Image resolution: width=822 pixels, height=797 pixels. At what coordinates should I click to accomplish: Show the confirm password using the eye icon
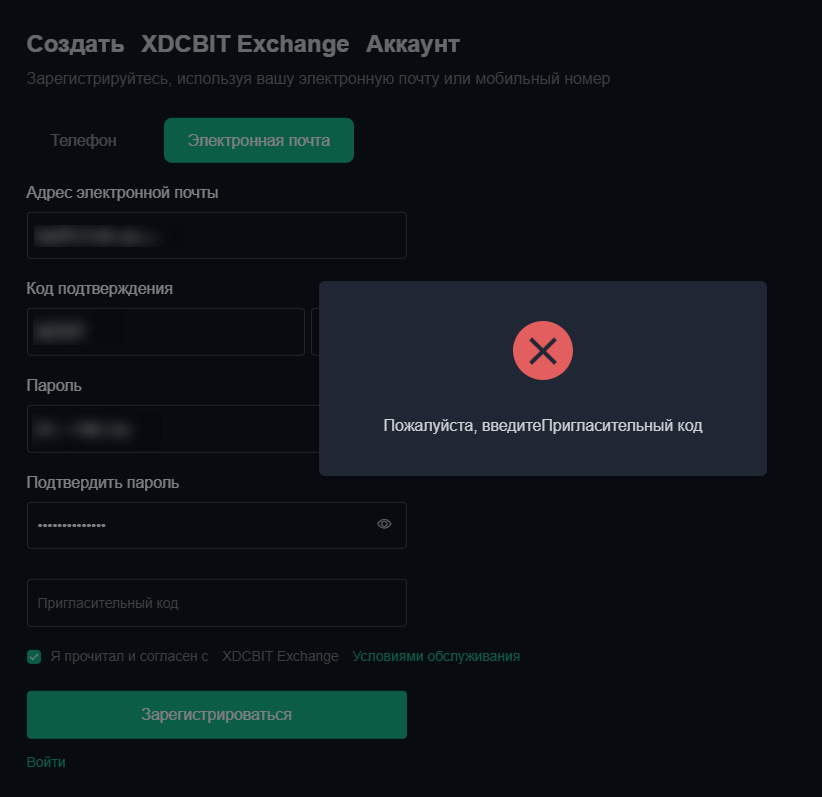pyautogui.click(x=384, y=523)
